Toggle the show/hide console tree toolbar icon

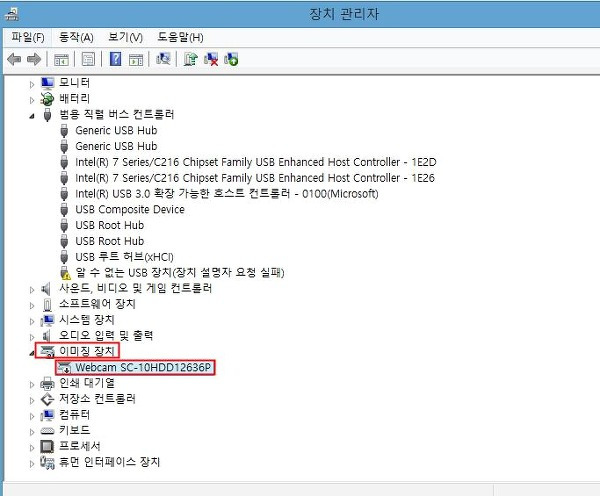click(61, 59)
